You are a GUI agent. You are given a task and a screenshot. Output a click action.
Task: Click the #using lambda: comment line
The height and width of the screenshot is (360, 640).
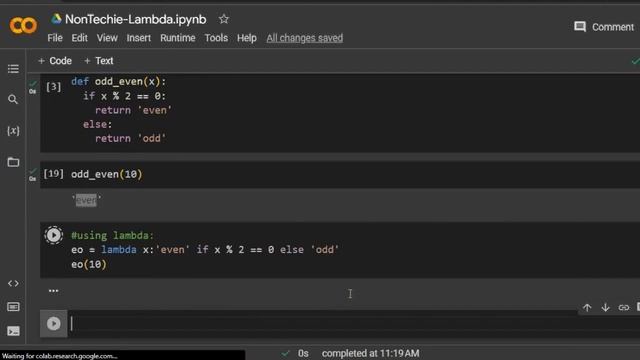[x=112, y=236]
